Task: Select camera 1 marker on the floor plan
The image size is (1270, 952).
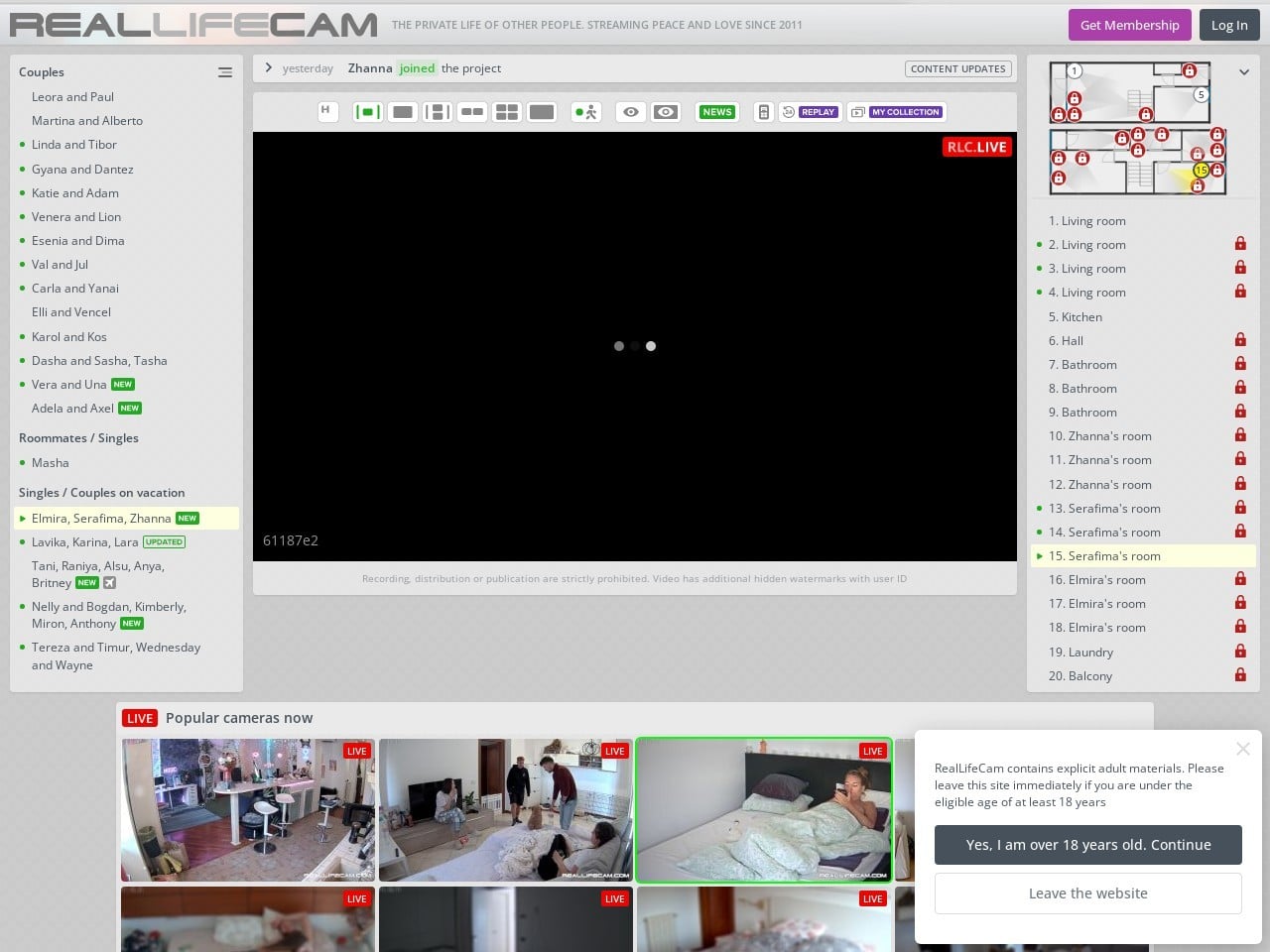Action: click(1075, 71)
